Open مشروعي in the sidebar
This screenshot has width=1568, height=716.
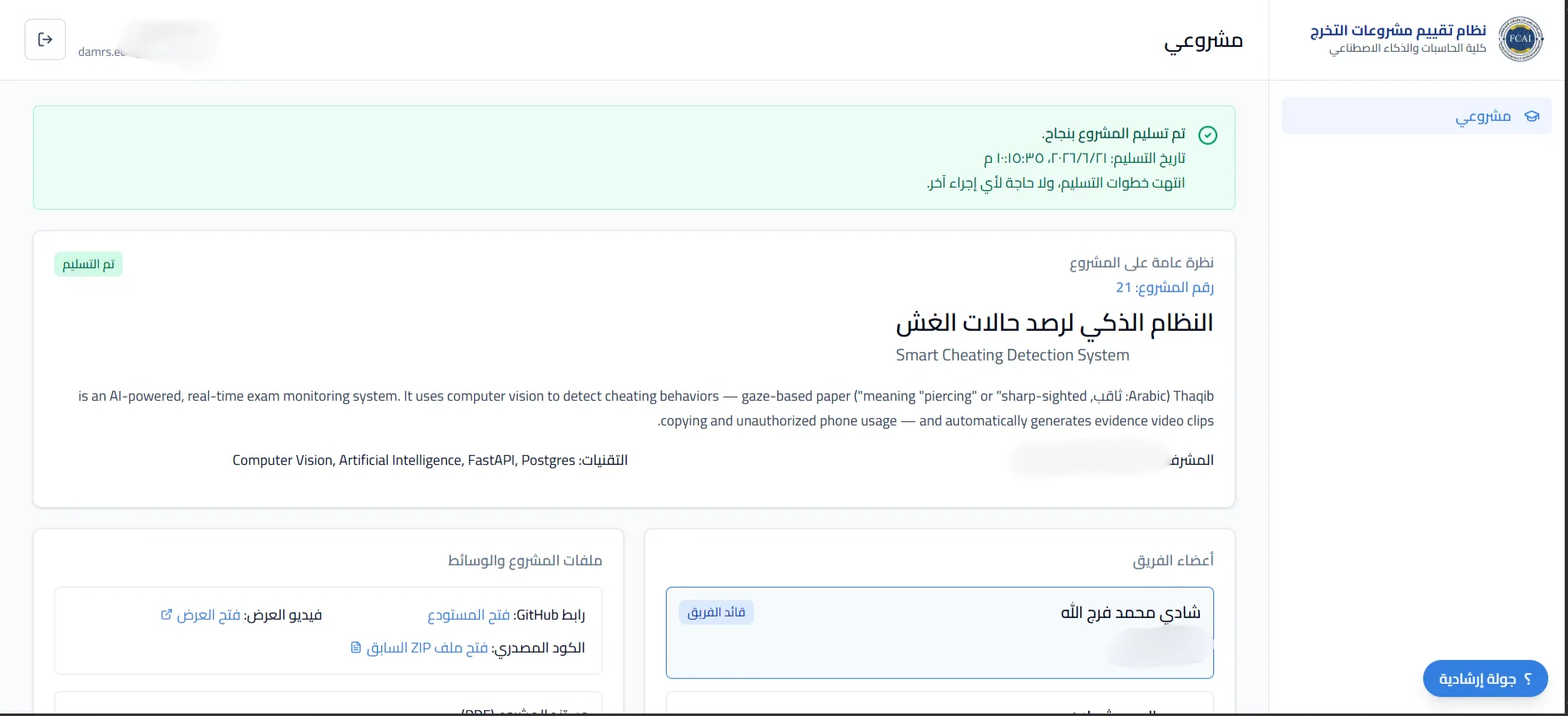[1417, 116]
